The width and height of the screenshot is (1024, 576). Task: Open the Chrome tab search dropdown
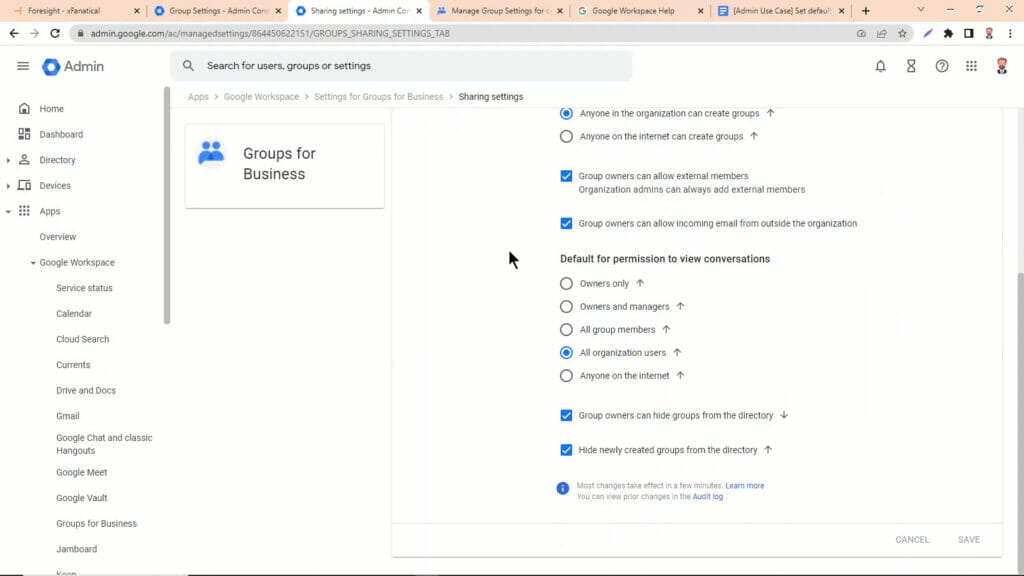coord(921,10)
